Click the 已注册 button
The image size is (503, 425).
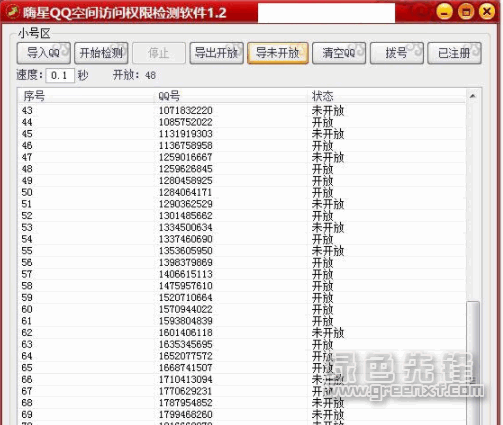(454, 53)
